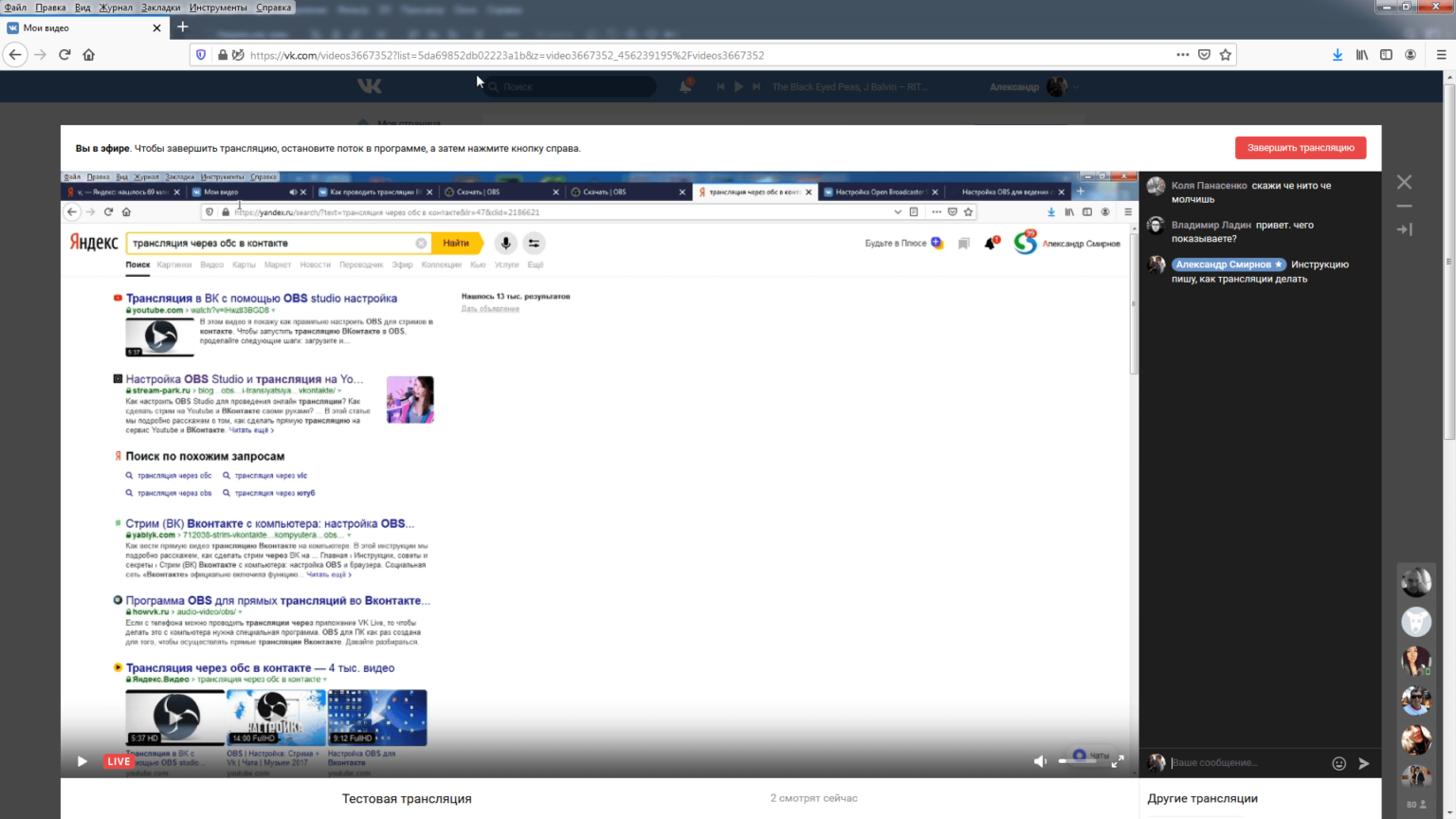Click the page vertical scrollbar
The width and height of the screenshot is (1456, 819).
(x=1449, y=261)
